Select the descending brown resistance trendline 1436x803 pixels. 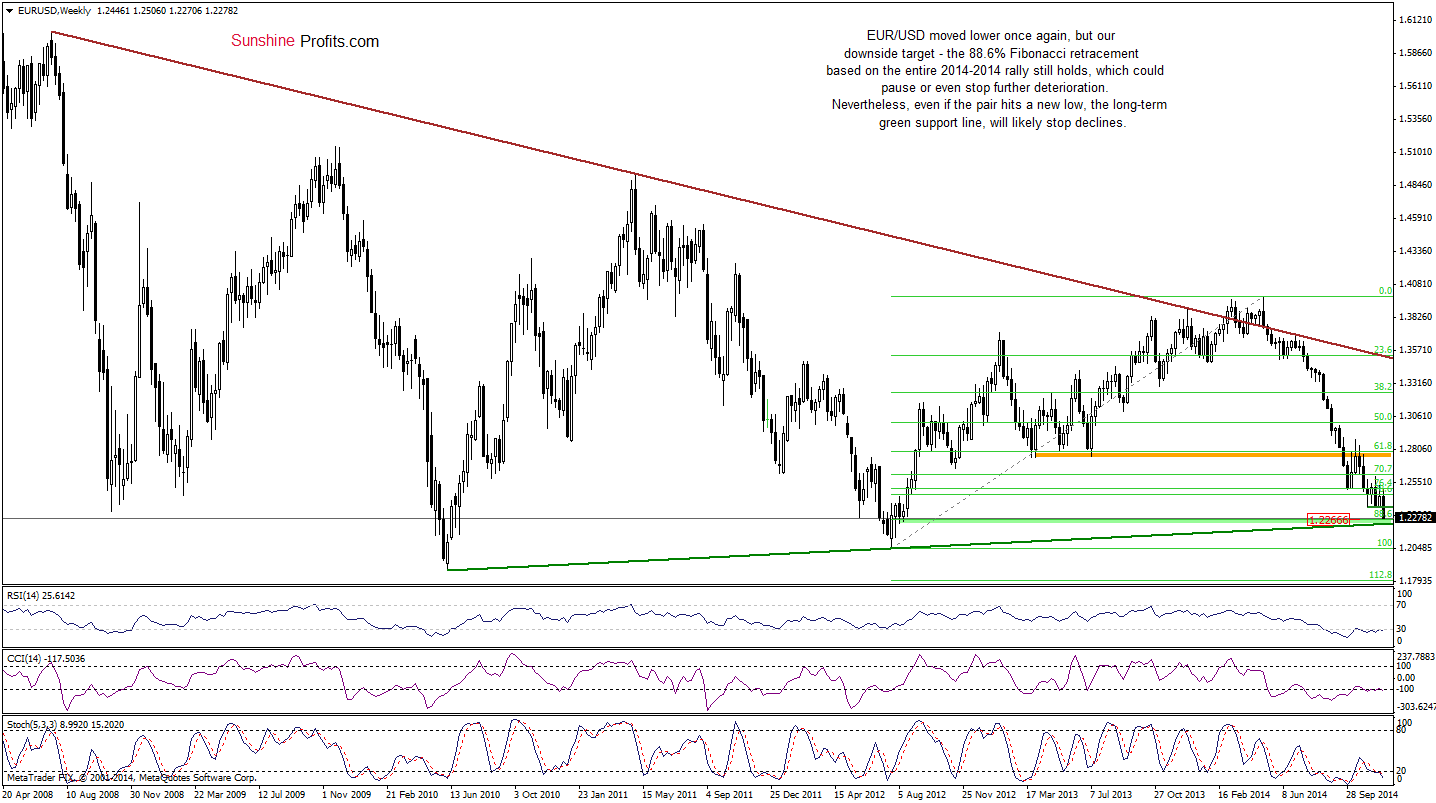(x=720, y=194)
